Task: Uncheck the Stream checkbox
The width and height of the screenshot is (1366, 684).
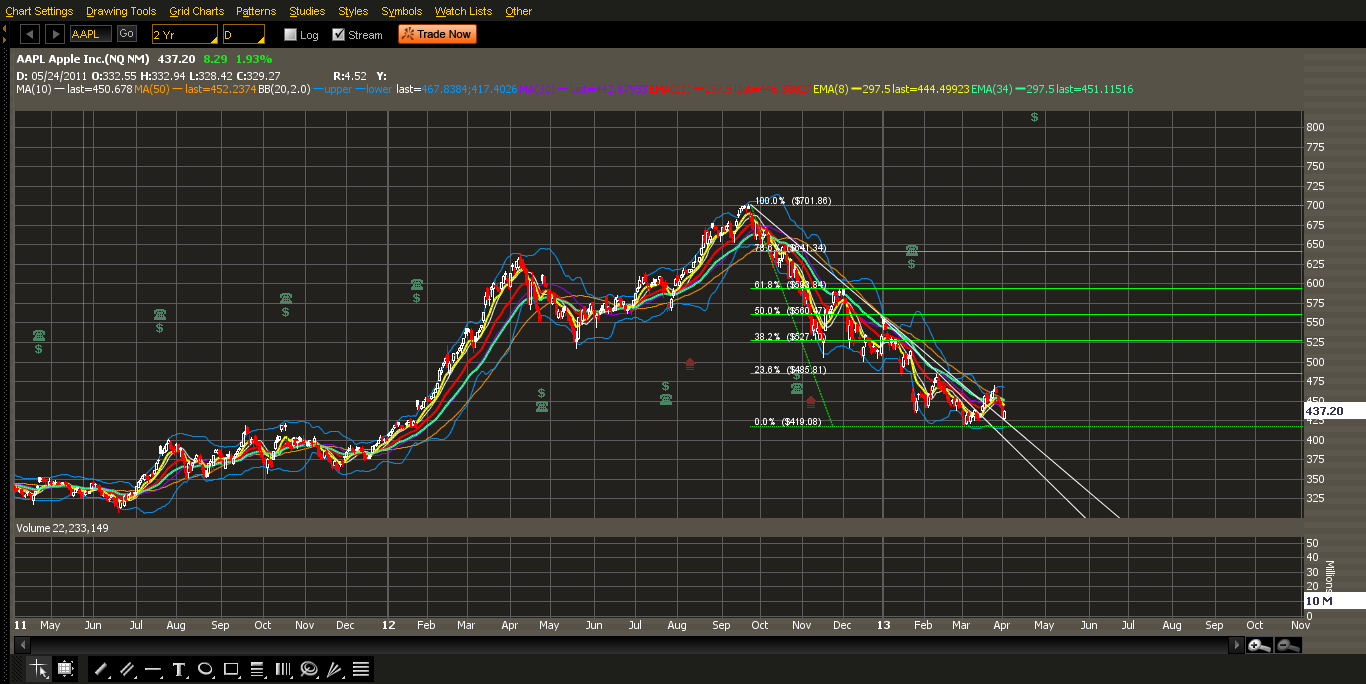Action: pyautogui.click(x=339, y=35)
